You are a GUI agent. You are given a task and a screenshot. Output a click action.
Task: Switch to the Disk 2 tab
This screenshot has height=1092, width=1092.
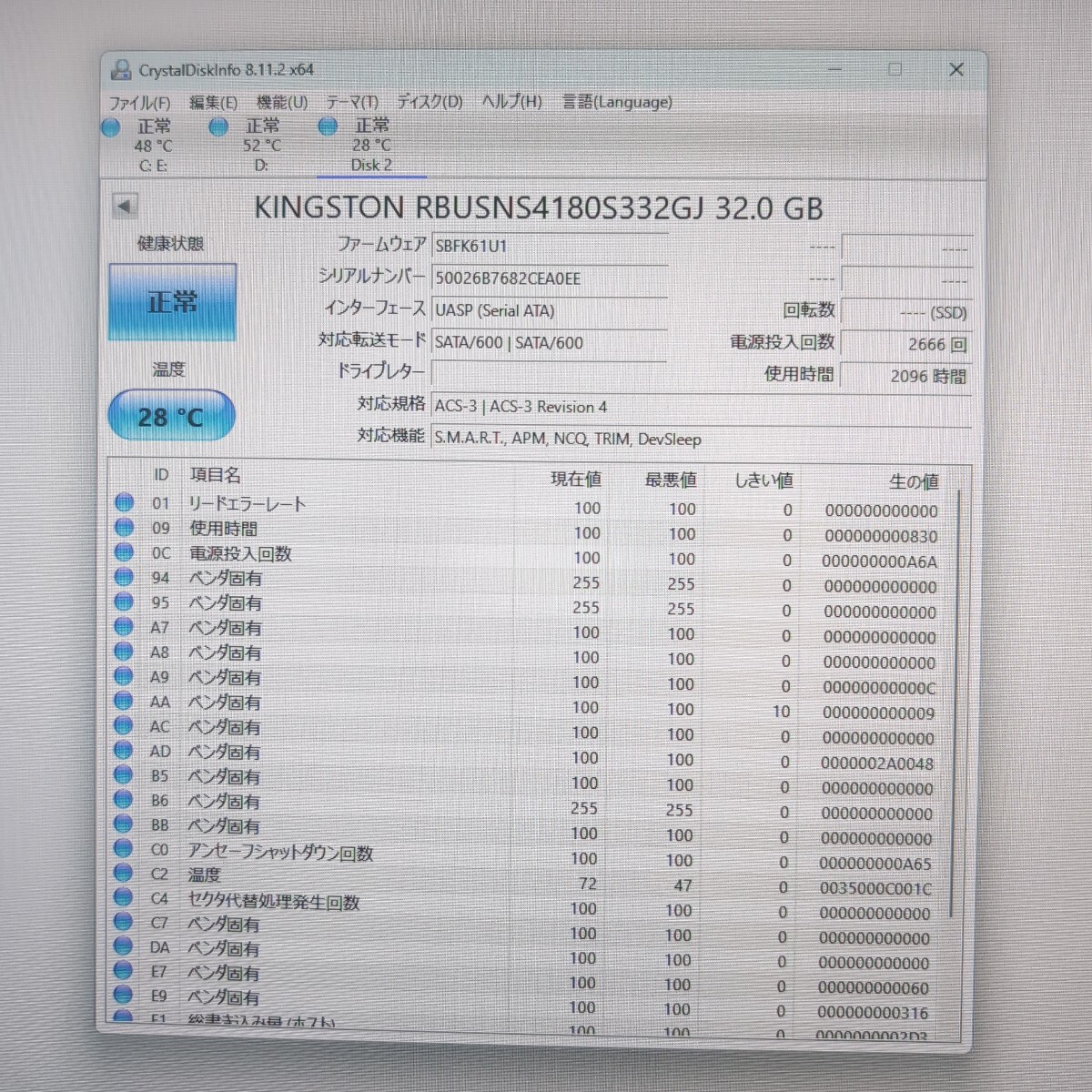371,165
